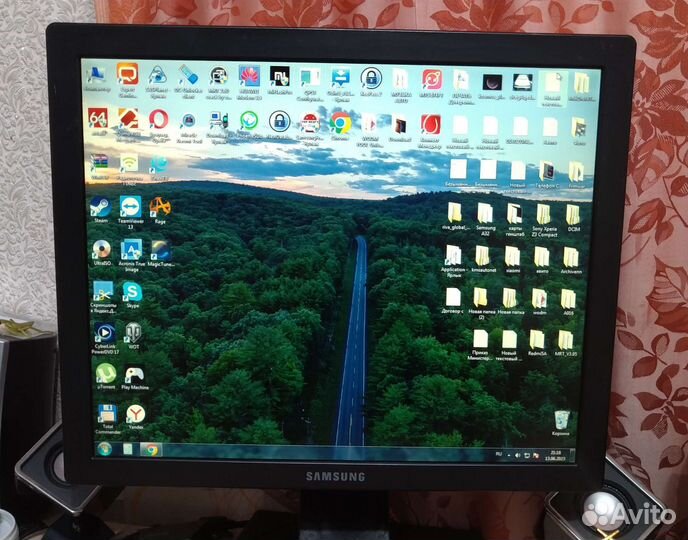
Task: Open the DCIM folder
Action: tap(573, 218)
